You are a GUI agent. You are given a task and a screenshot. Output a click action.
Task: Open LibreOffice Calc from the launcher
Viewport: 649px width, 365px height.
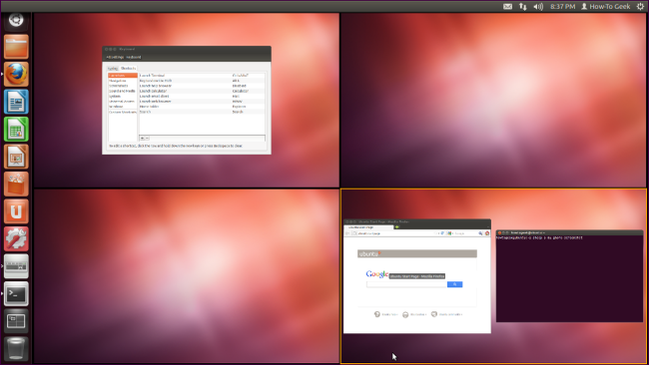[16, 129]
